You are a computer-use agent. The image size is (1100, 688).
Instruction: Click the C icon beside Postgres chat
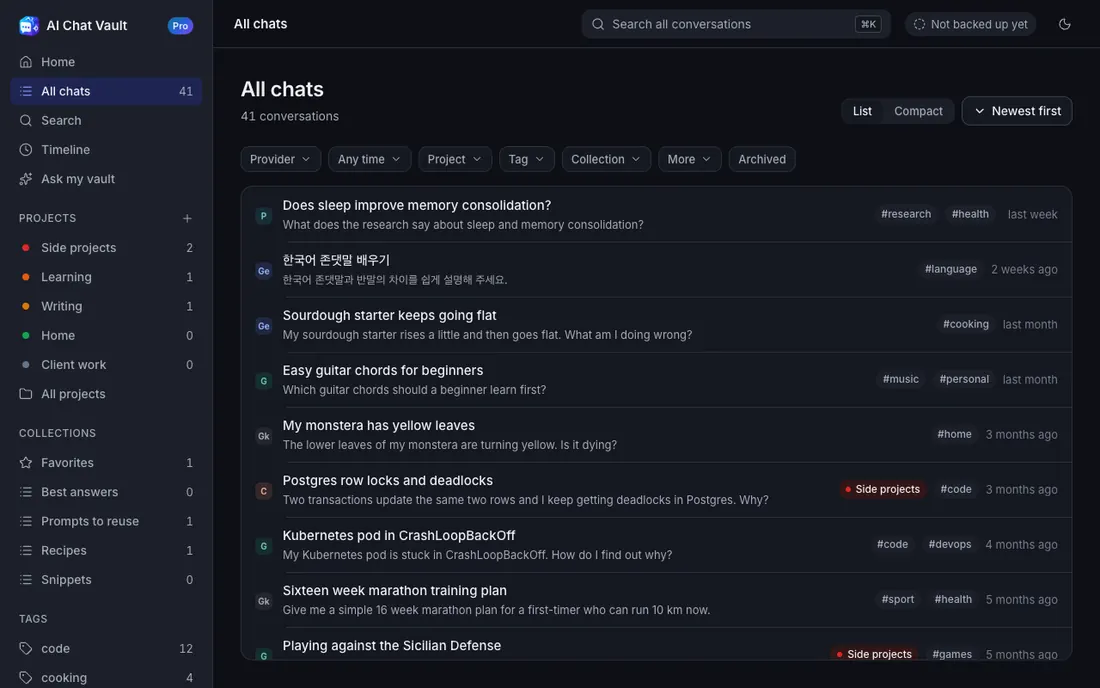[x=264, y=491]
